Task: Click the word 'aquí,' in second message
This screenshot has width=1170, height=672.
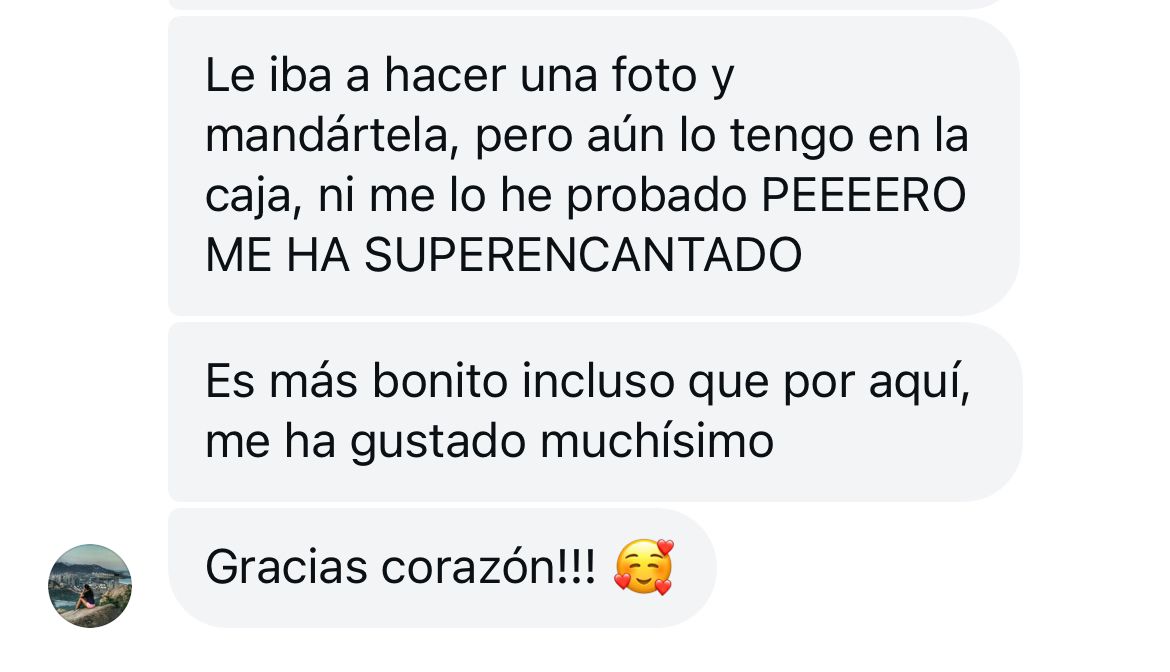Action: click(x=919, y=383)
